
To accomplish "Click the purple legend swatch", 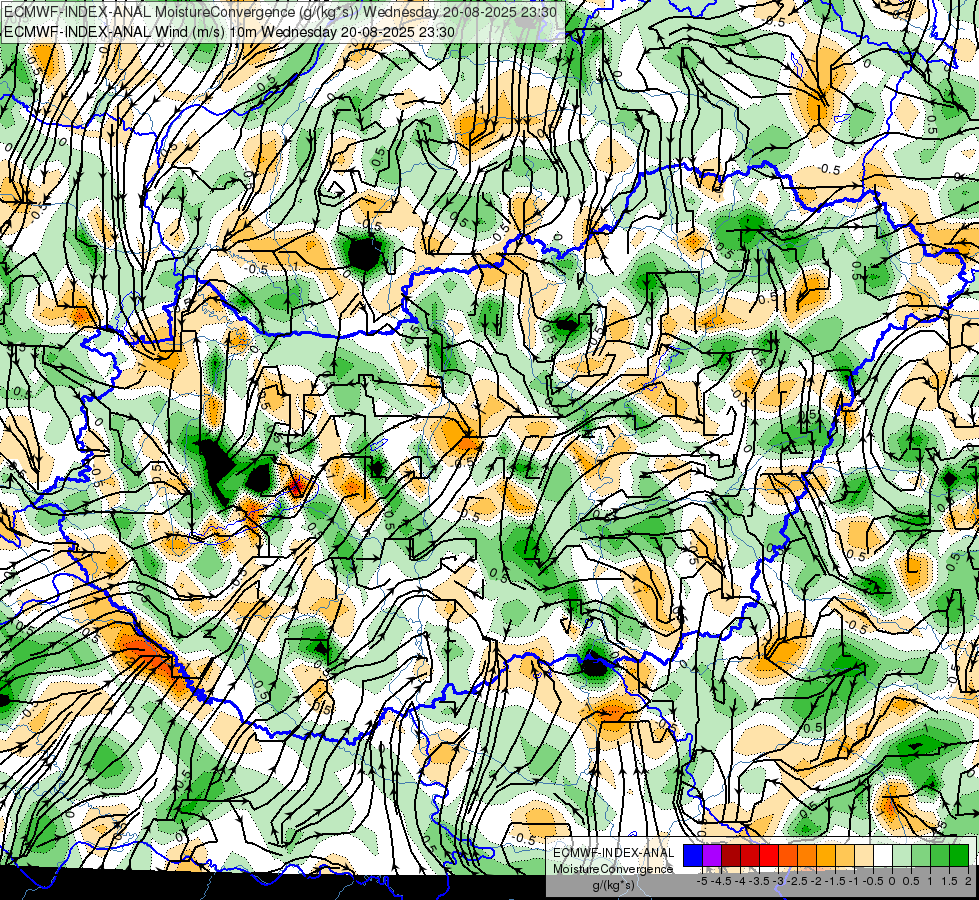I will pyautogui.click(x=712, y=856).
